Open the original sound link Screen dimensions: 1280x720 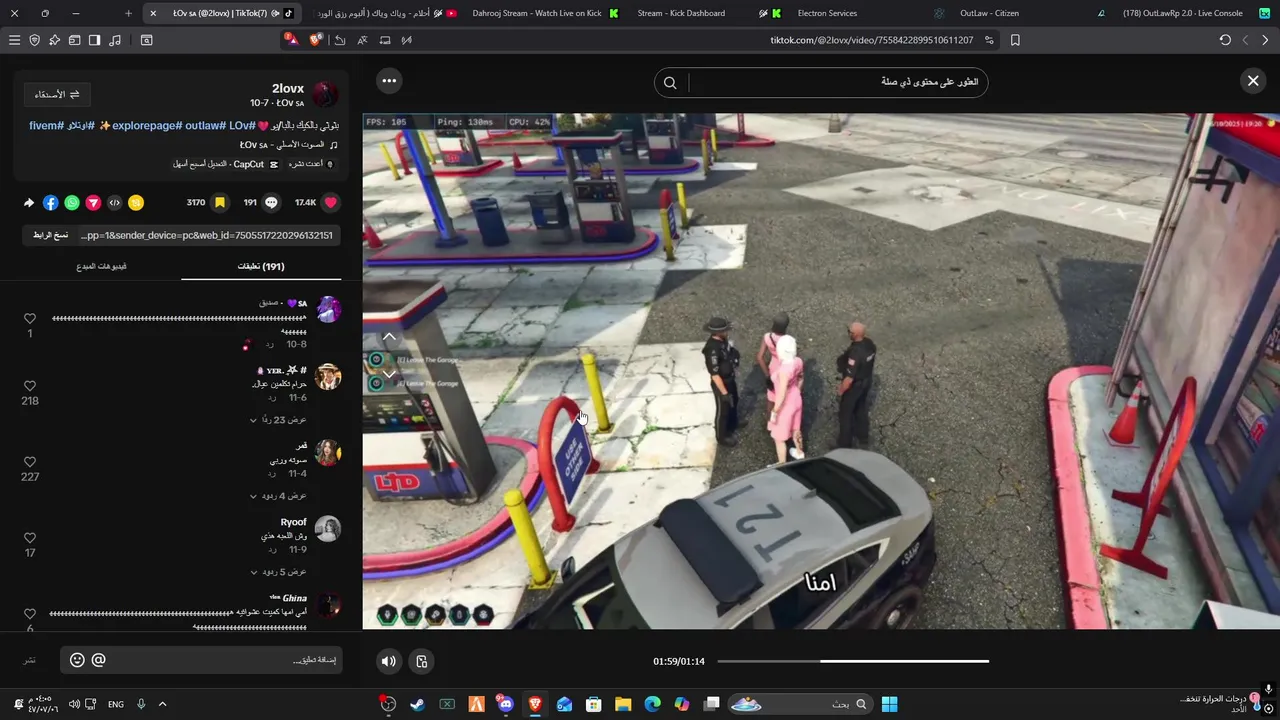pyautogui.click(x=290, y=145)
